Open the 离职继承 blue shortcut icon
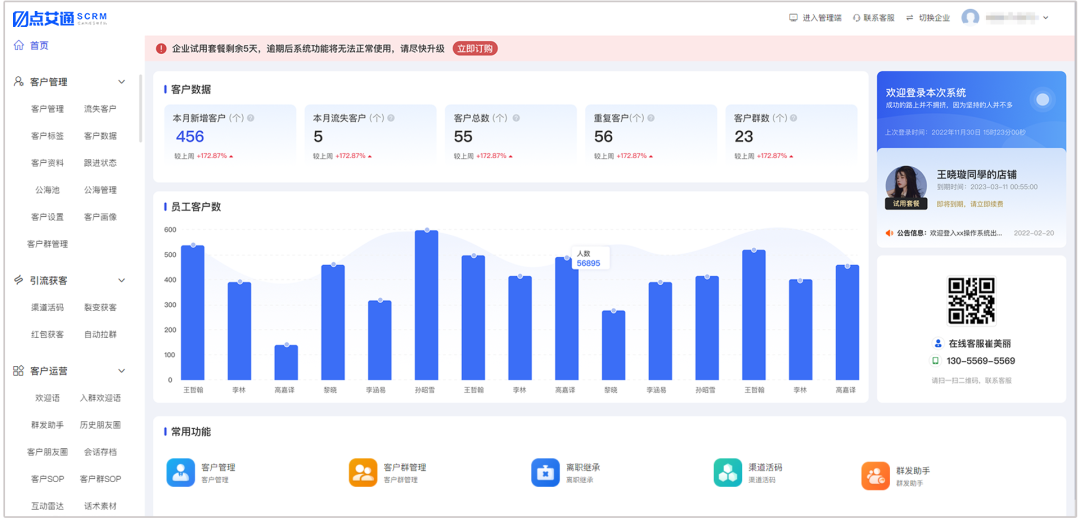Screen dimensions: 1080x519 click(546, 472)
